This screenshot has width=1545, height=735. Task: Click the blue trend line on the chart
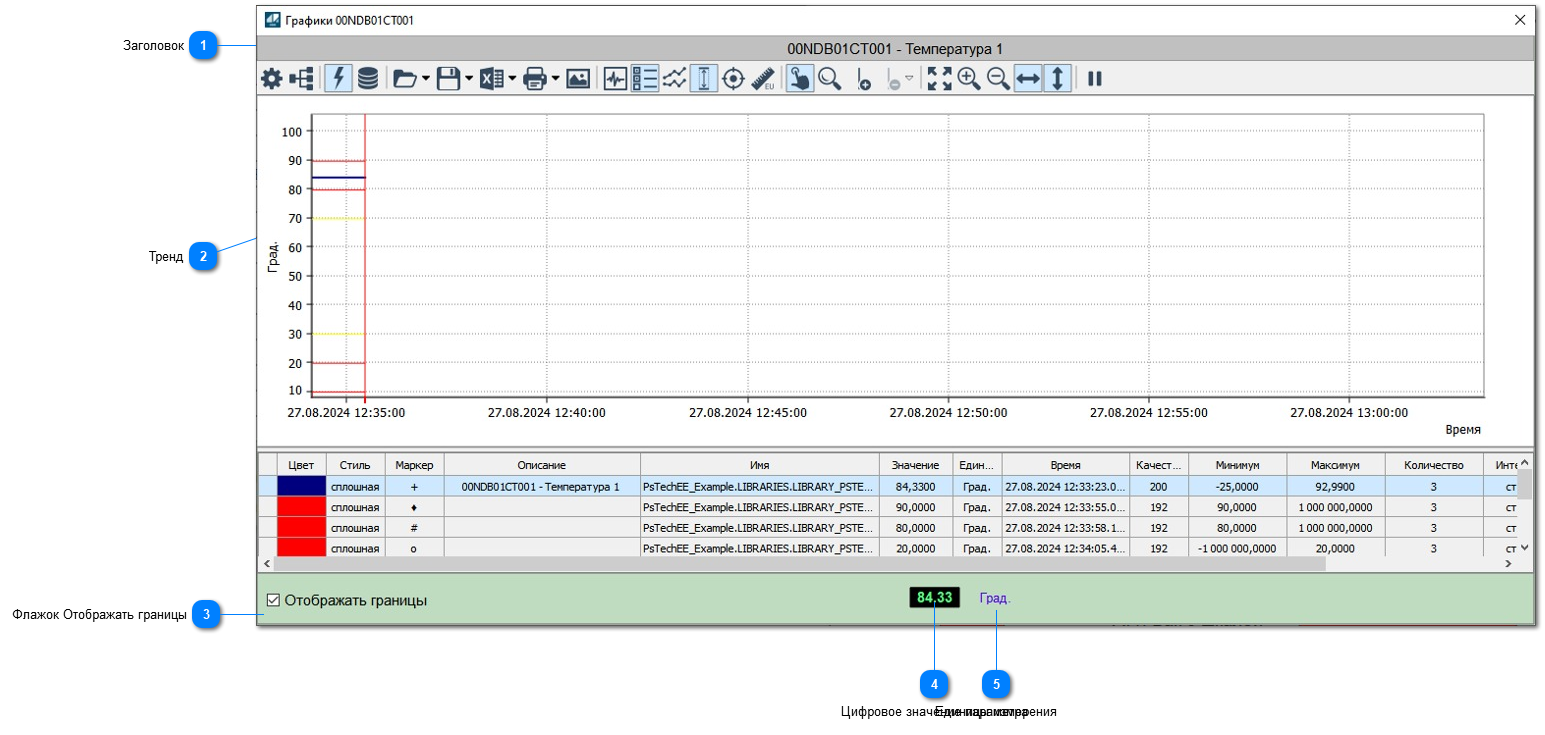click(337, 177)
